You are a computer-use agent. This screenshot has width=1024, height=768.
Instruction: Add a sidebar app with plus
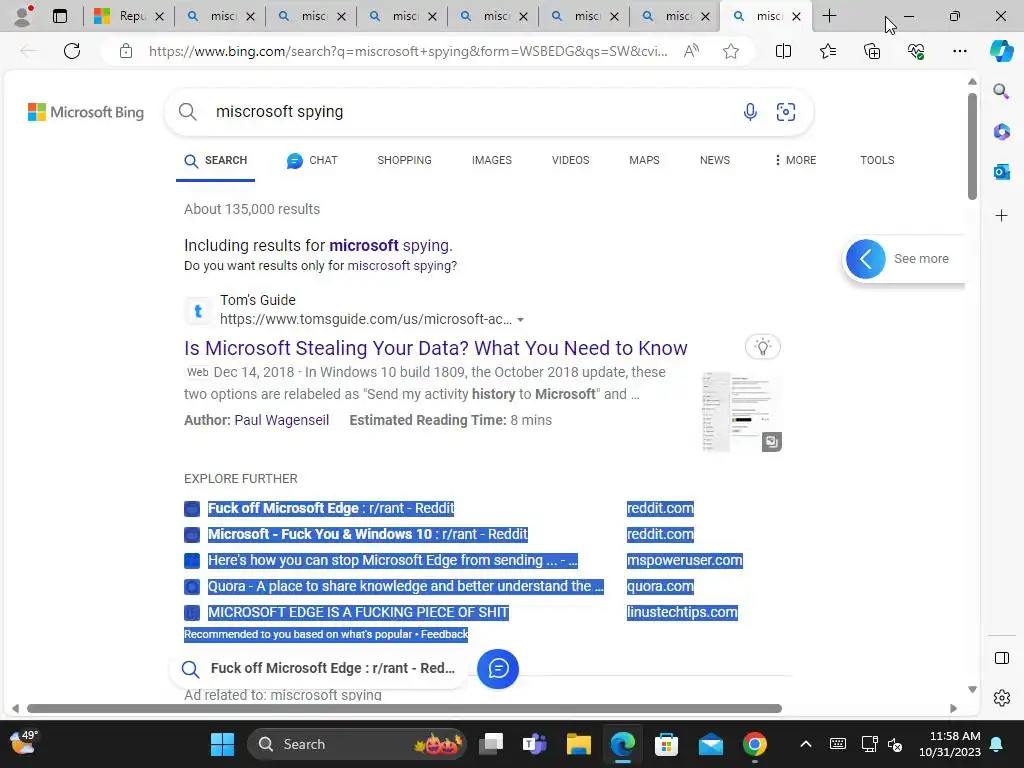coord(1001,216)
